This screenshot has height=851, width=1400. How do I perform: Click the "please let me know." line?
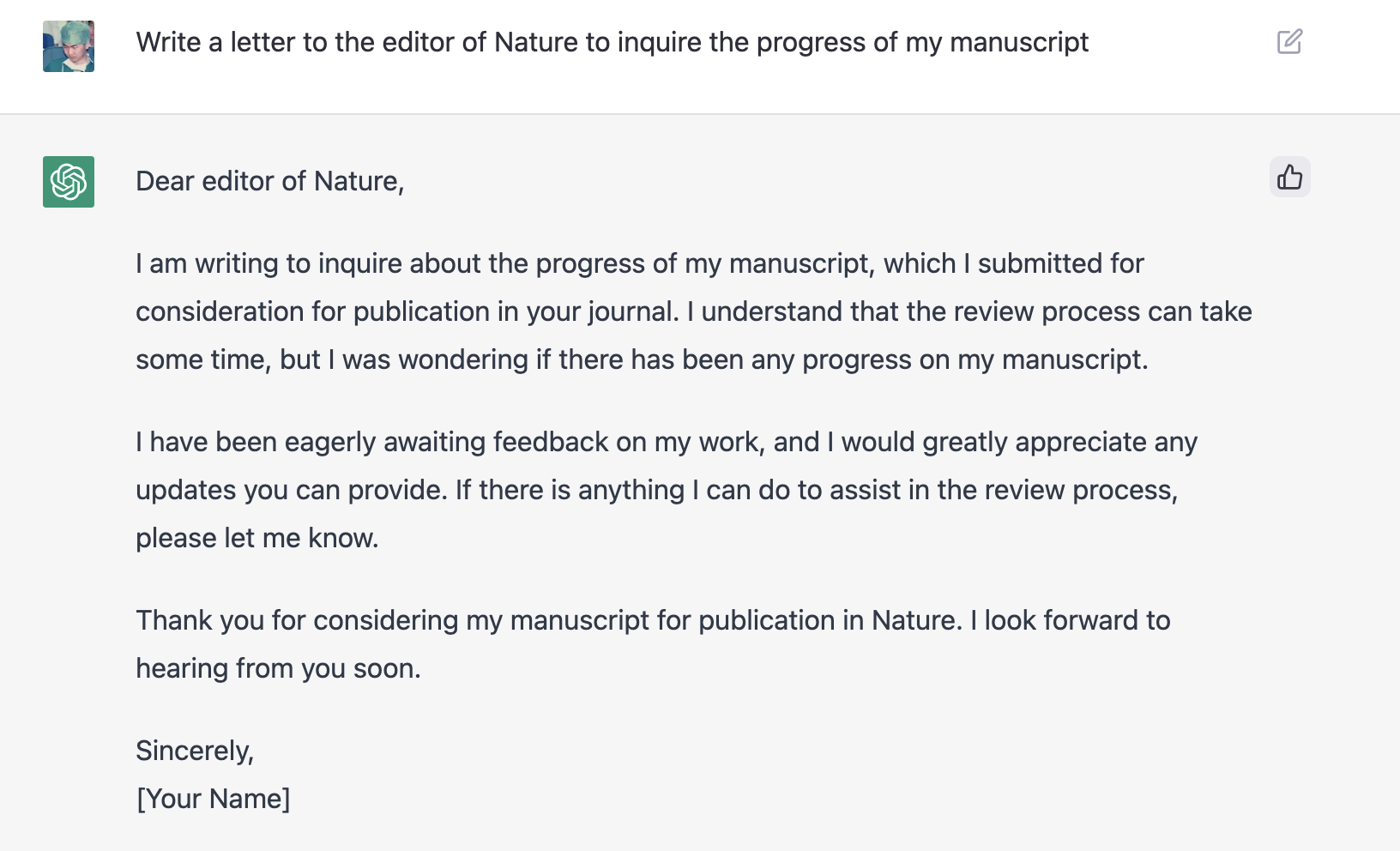coord(256,538)
